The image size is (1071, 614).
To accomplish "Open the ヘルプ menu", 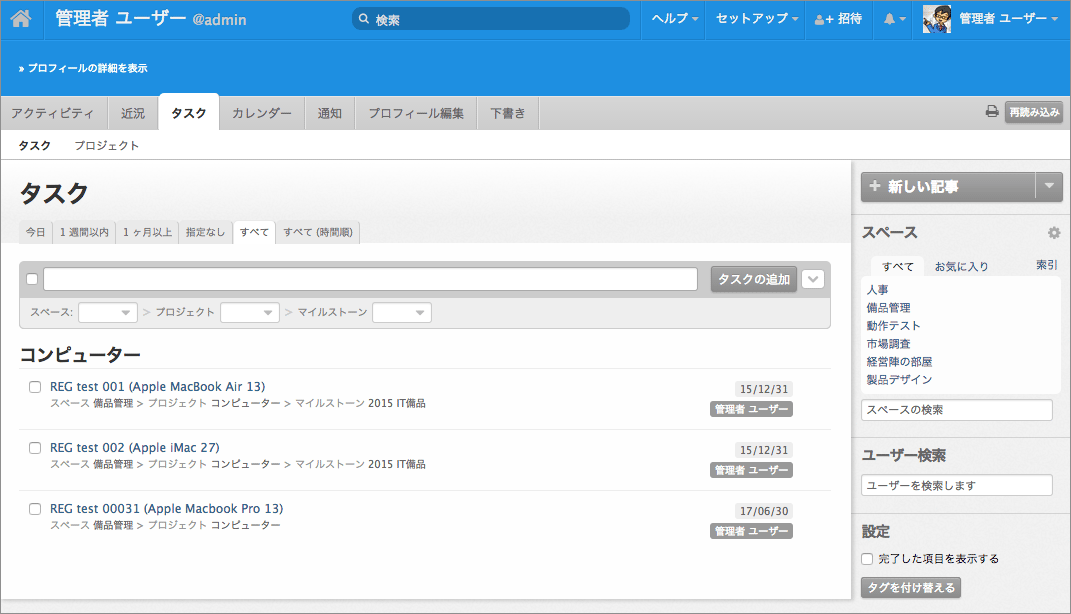I will pos(674,19).
